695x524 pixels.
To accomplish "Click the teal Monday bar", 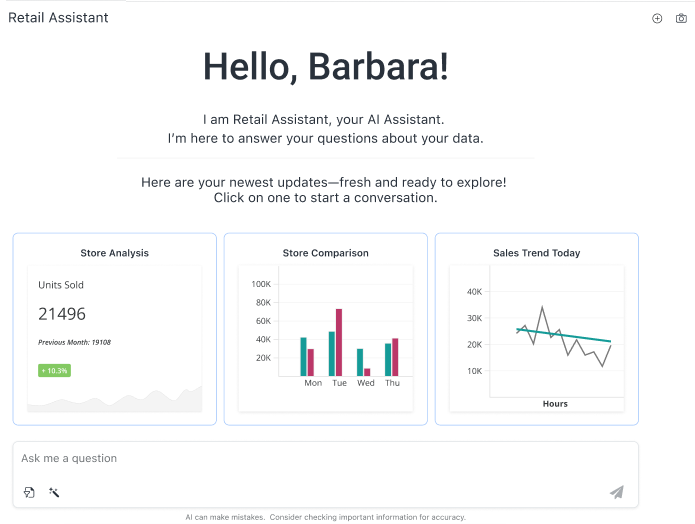I will coord(303,357).
